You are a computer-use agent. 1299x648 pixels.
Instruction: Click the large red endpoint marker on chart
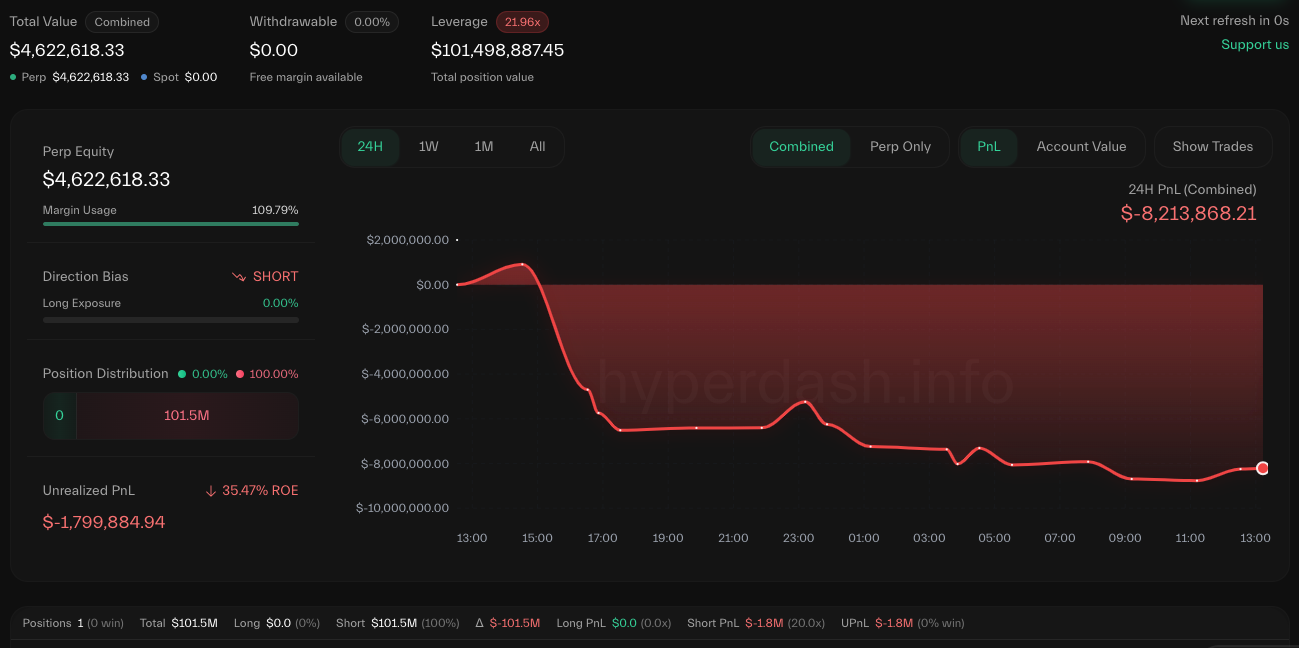click(x=1262, y=468)
